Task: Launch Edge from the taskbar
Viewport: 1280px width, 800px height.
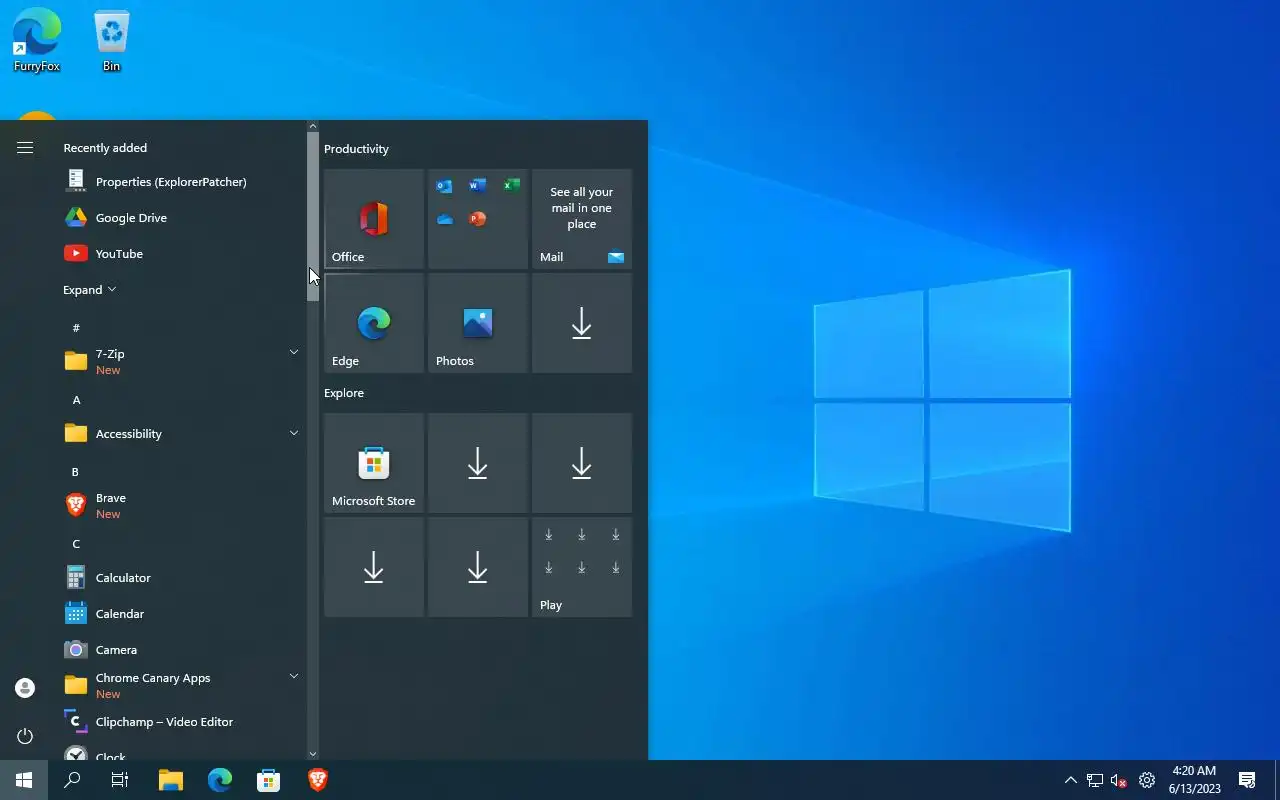Action: click(220, 780)
